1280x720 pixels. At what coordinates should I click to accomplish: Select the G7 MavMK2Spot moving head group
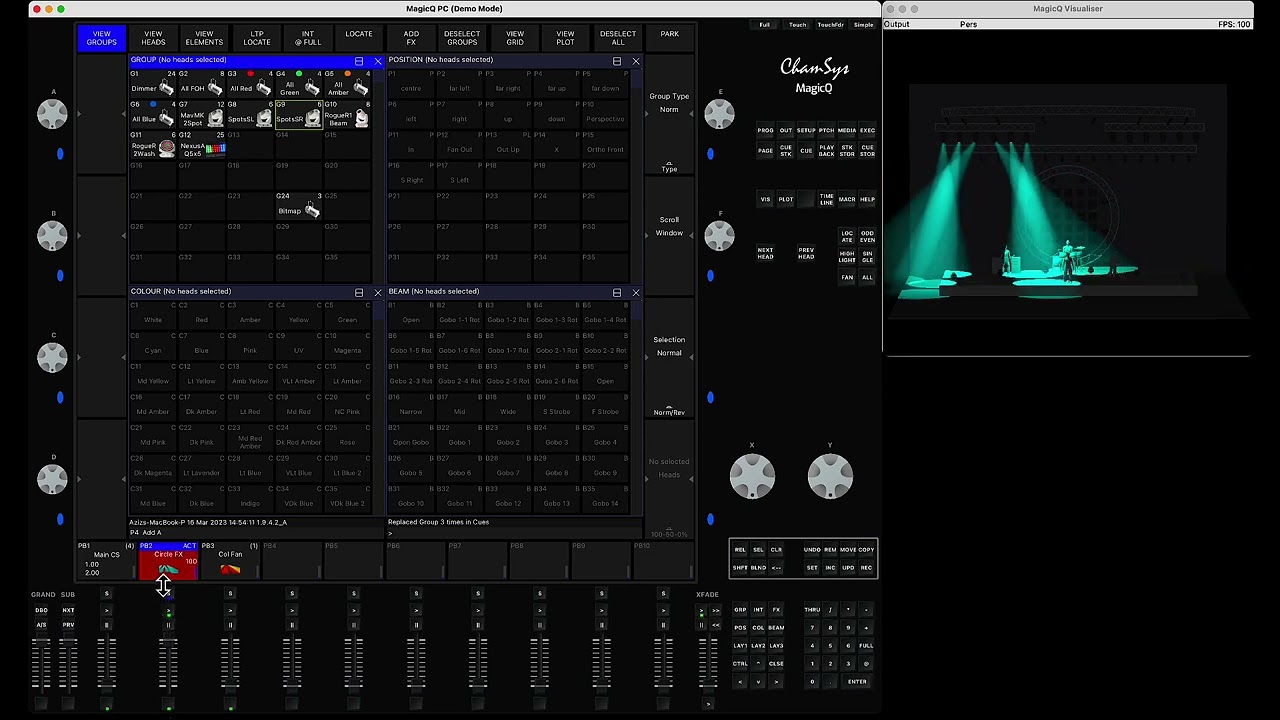point(203,115)
